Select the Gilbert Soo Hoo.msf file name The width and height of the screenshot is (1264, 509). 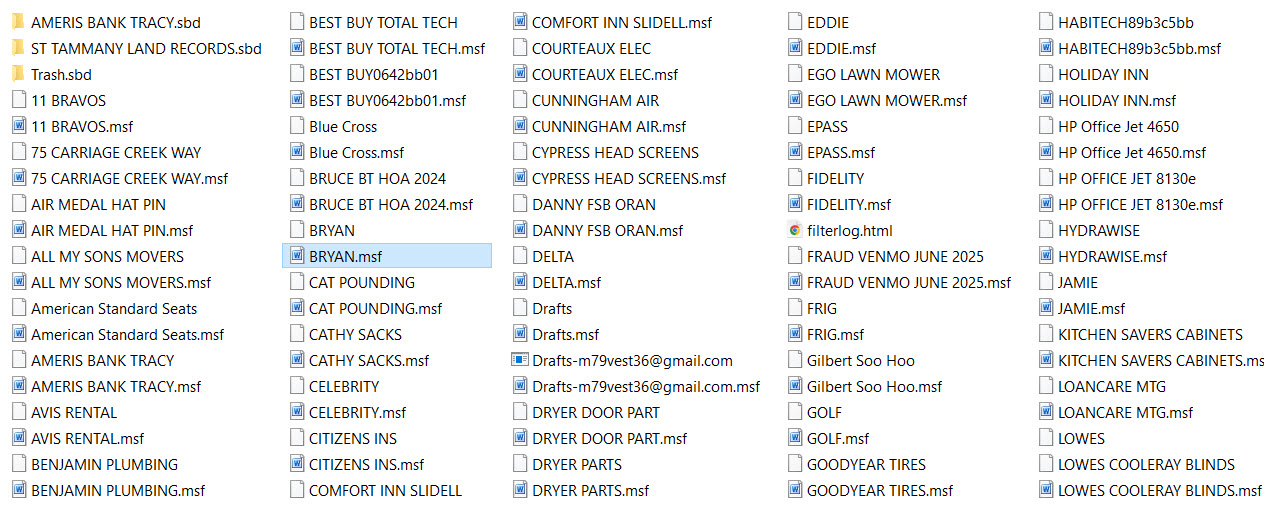875,386
